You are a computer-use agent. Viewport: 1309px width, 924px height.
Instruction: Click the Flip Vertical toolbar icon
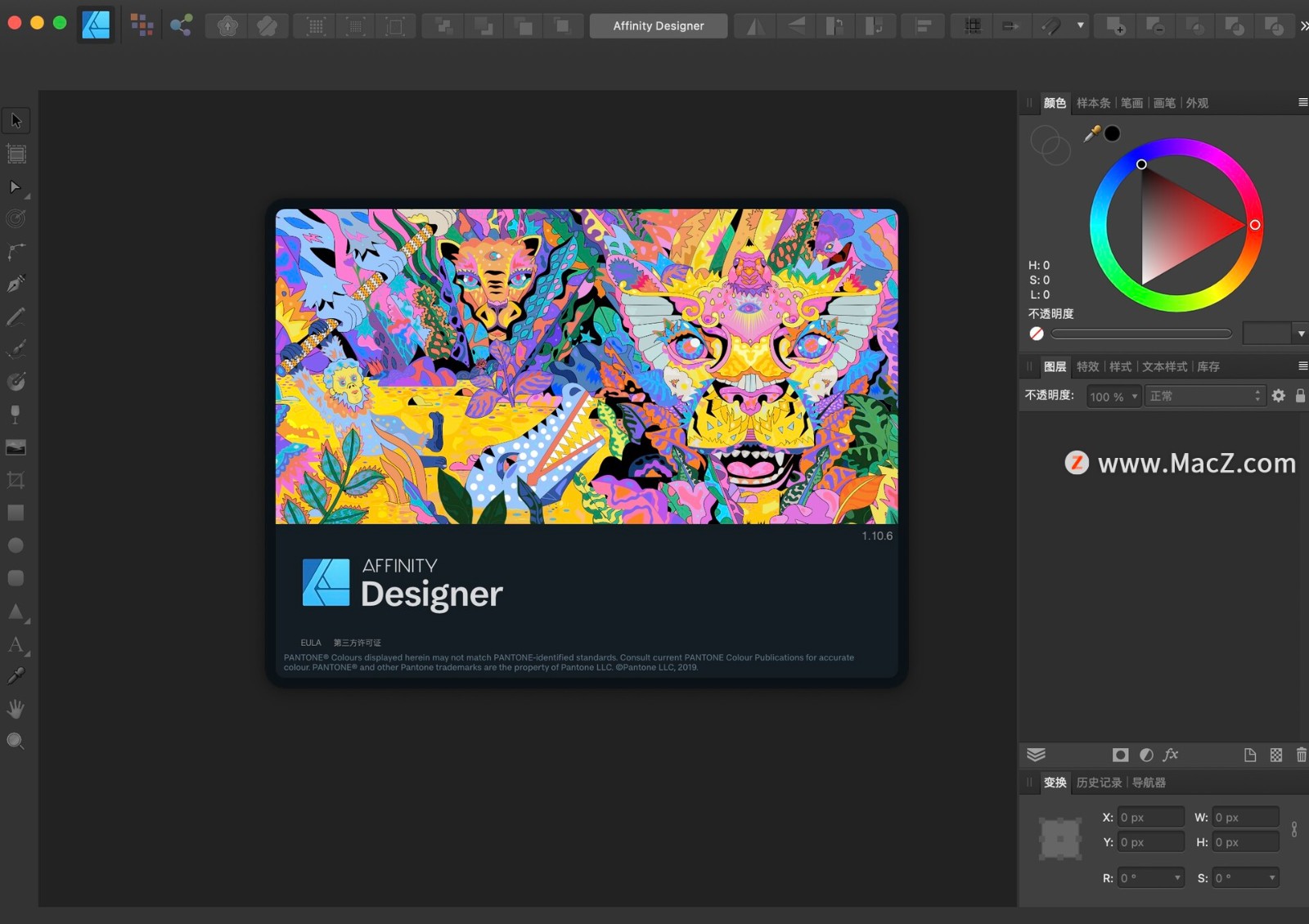pos(795,26)
